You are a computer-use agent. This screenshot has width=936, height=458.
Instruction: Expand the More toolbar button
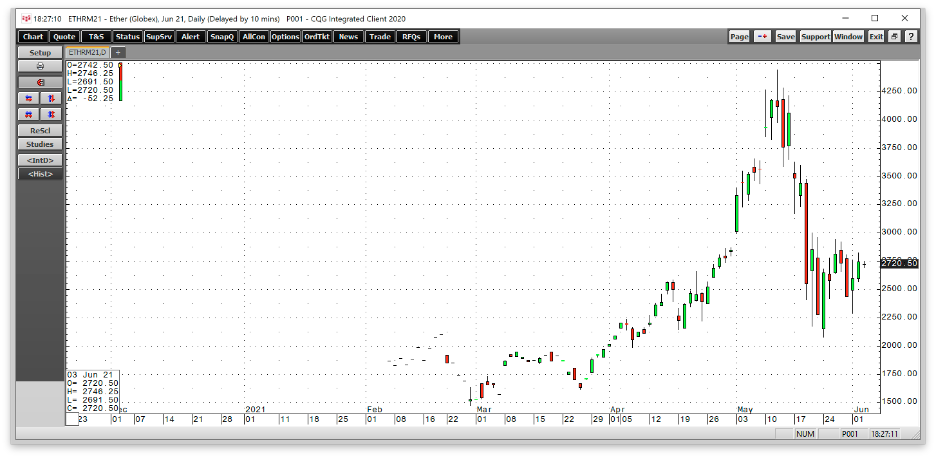tap(443, 37)
